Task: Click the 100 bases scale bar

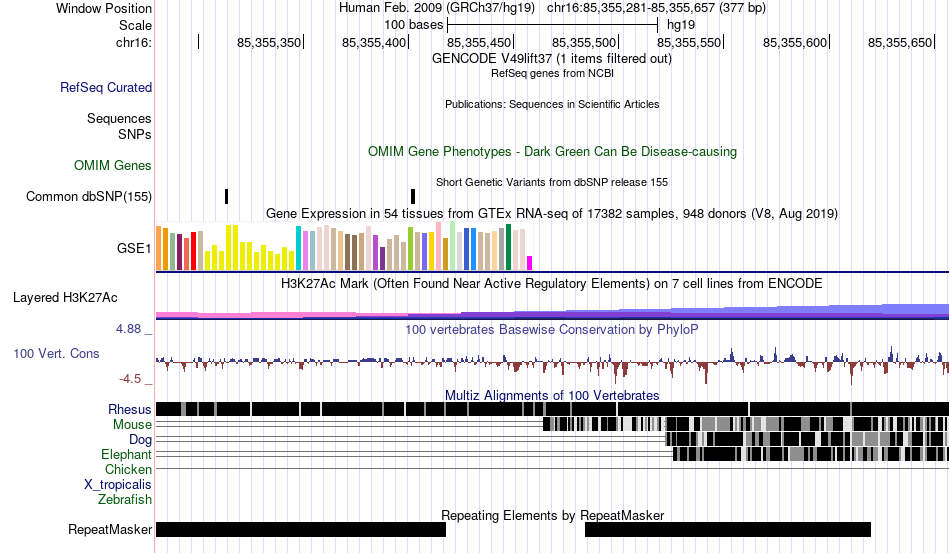Action: 552,25
